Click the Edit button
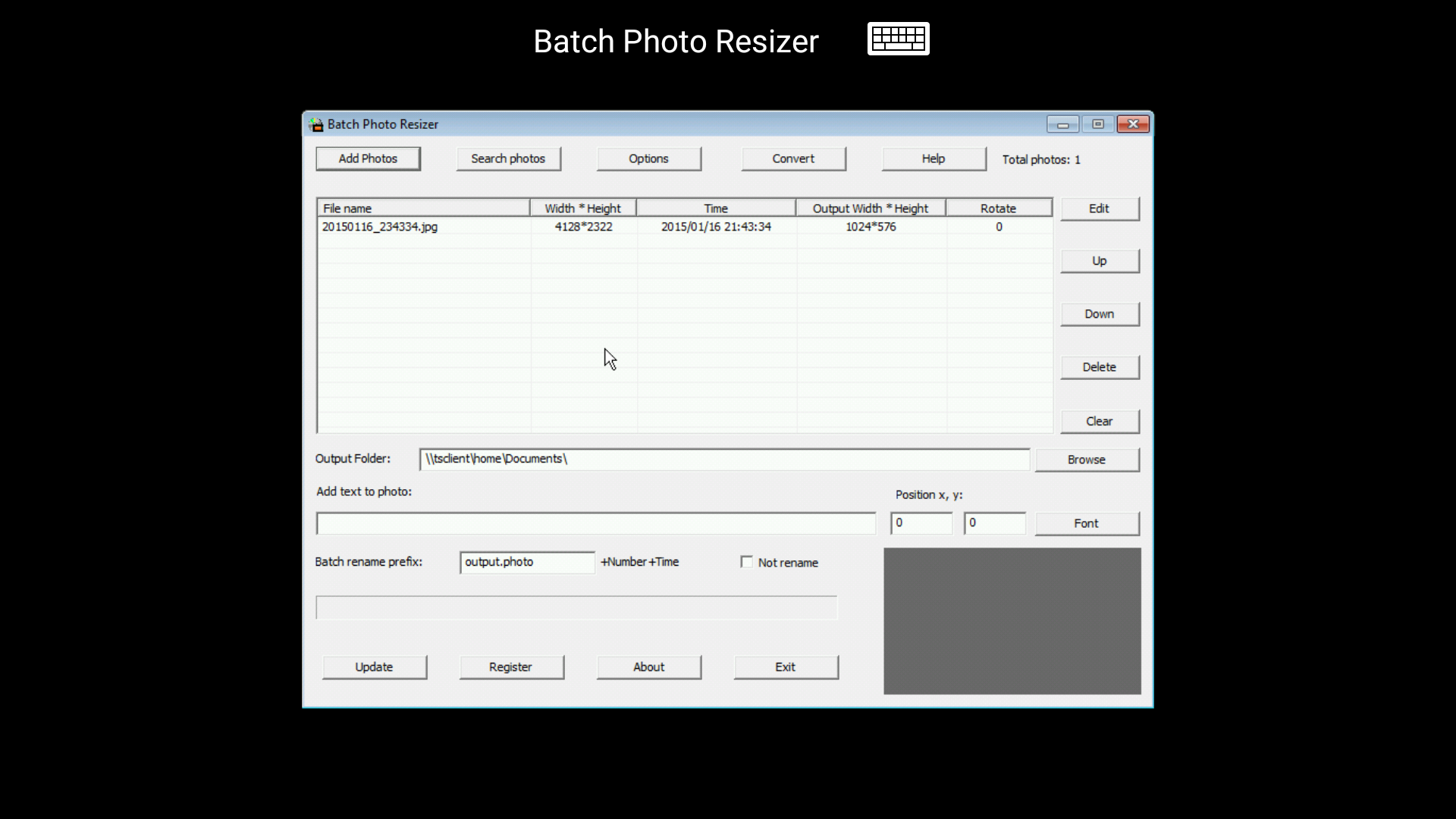 click(1100, 209)
